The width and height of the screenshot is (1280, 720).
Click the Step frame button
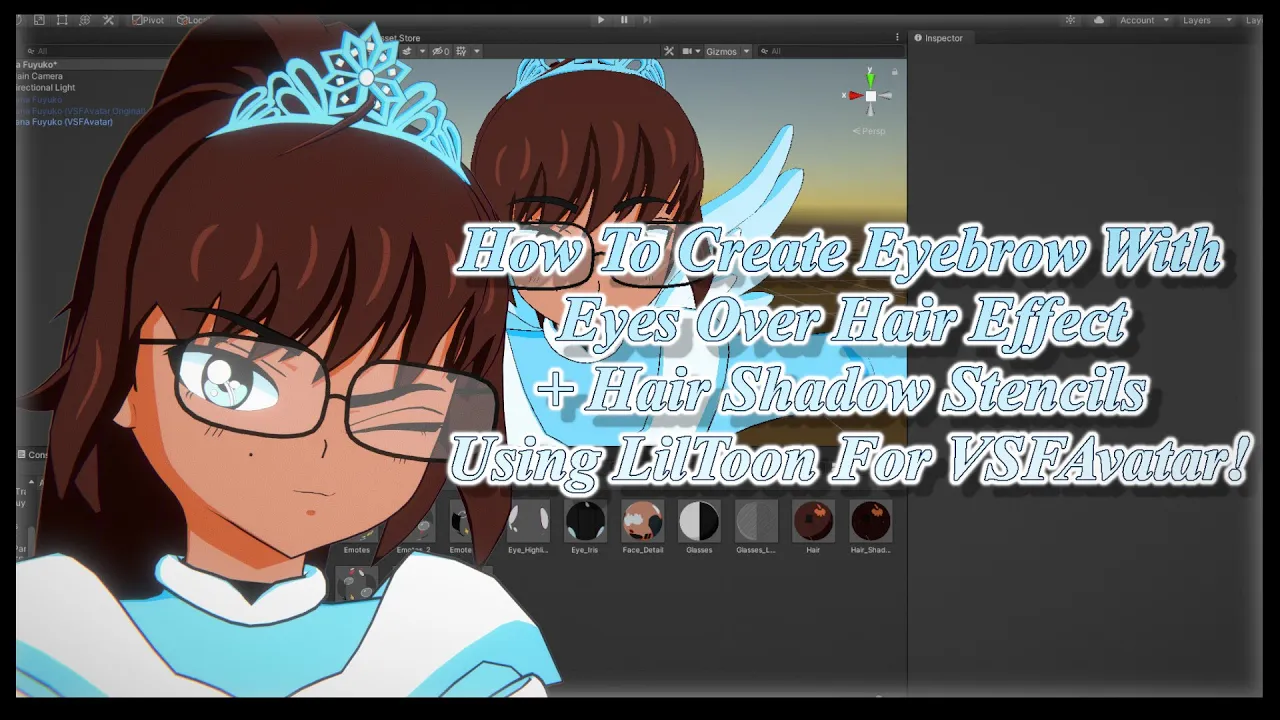coord(647,20)
